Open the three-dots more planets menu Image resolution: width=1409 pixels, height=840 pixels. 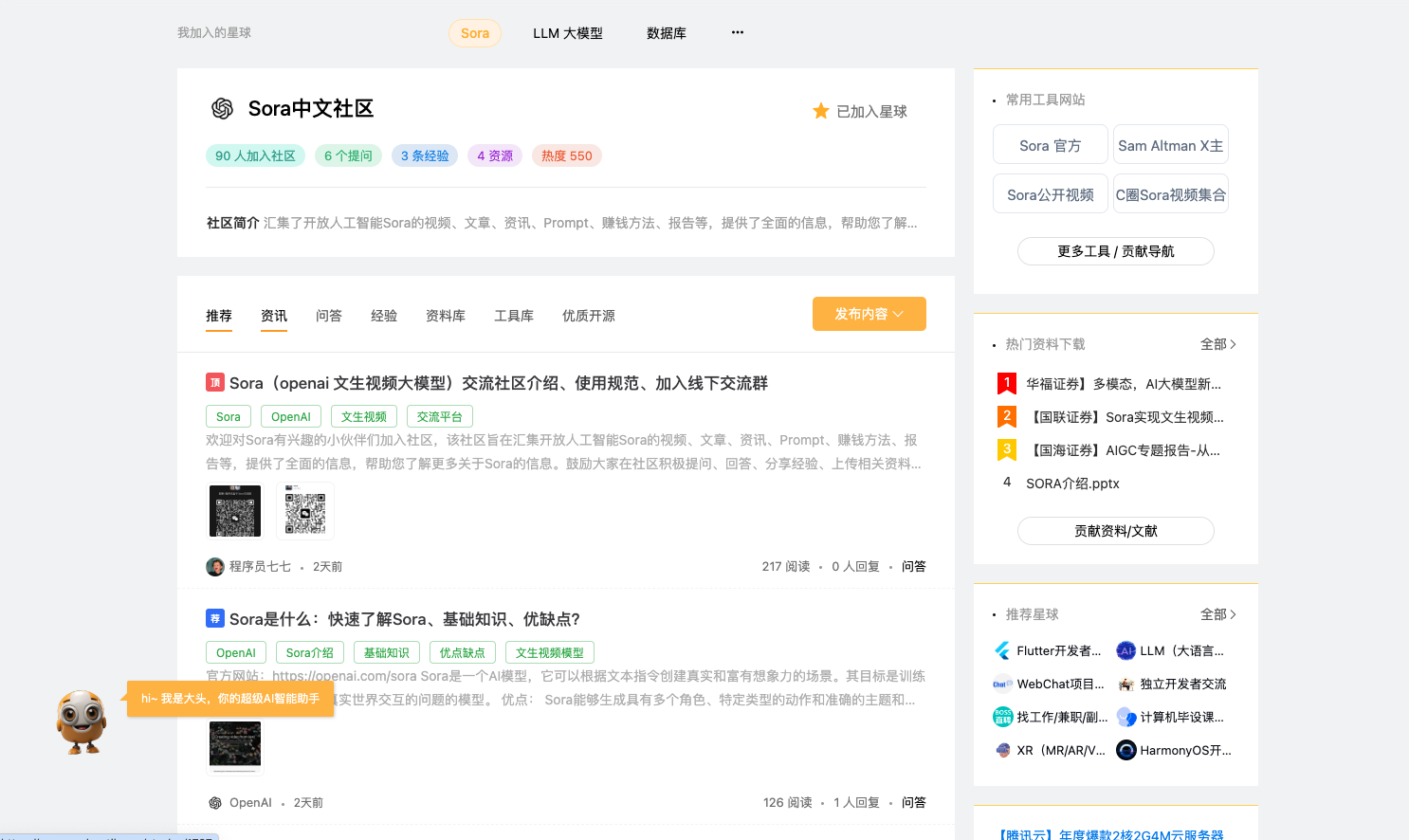tap(738, 32)
